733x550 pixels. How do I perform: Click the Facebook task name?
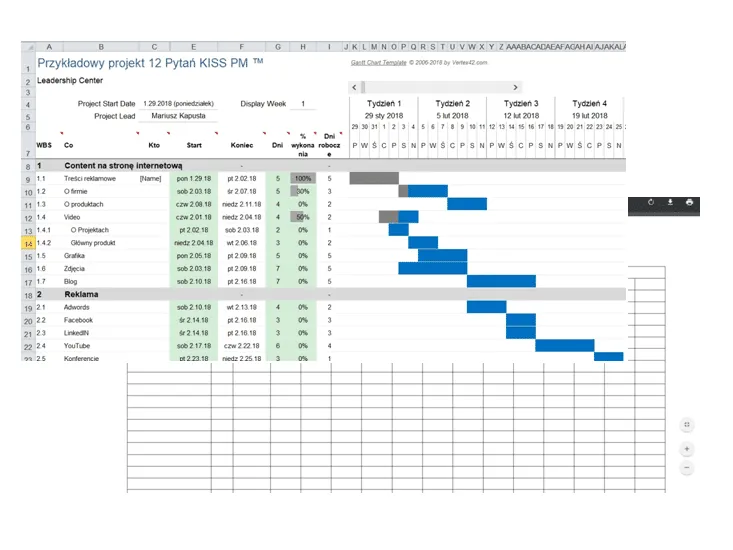[x=79, y=320]
